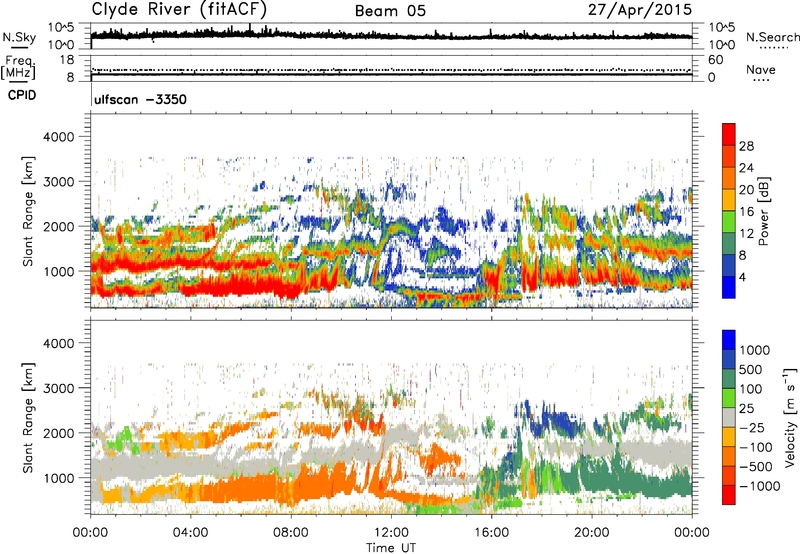800x554 pixels.
Task: Click the '28' label on Power colorbar
Action: click(746, 146)
